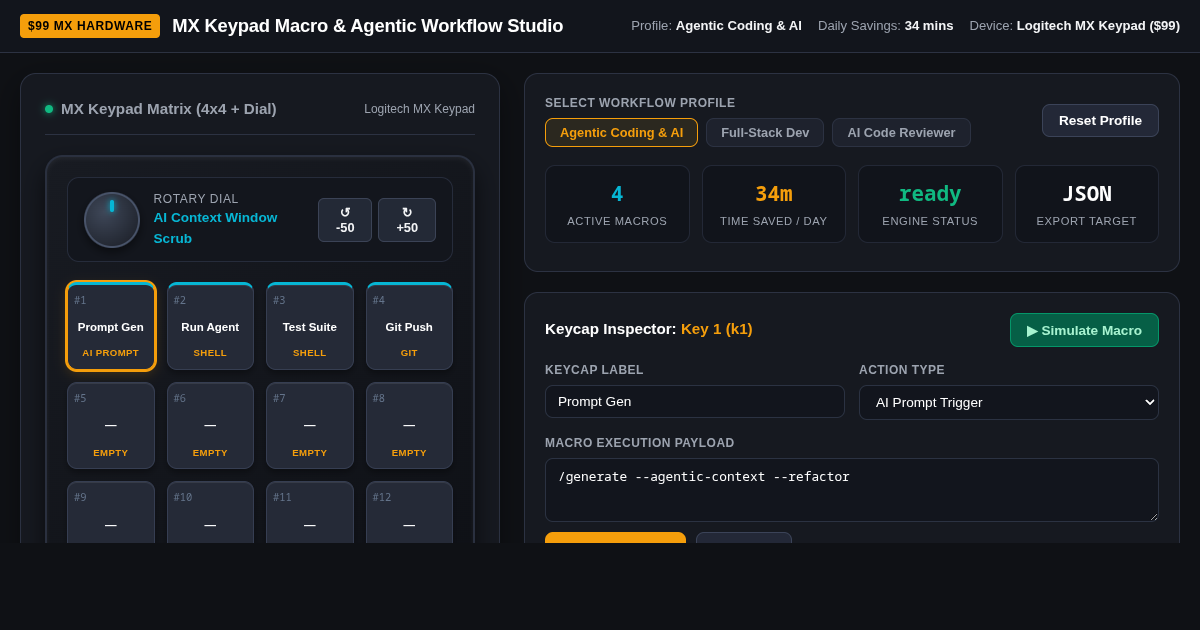Select empty keycap #6
Screen dimensions: 1200x630
tap(210, 426)
